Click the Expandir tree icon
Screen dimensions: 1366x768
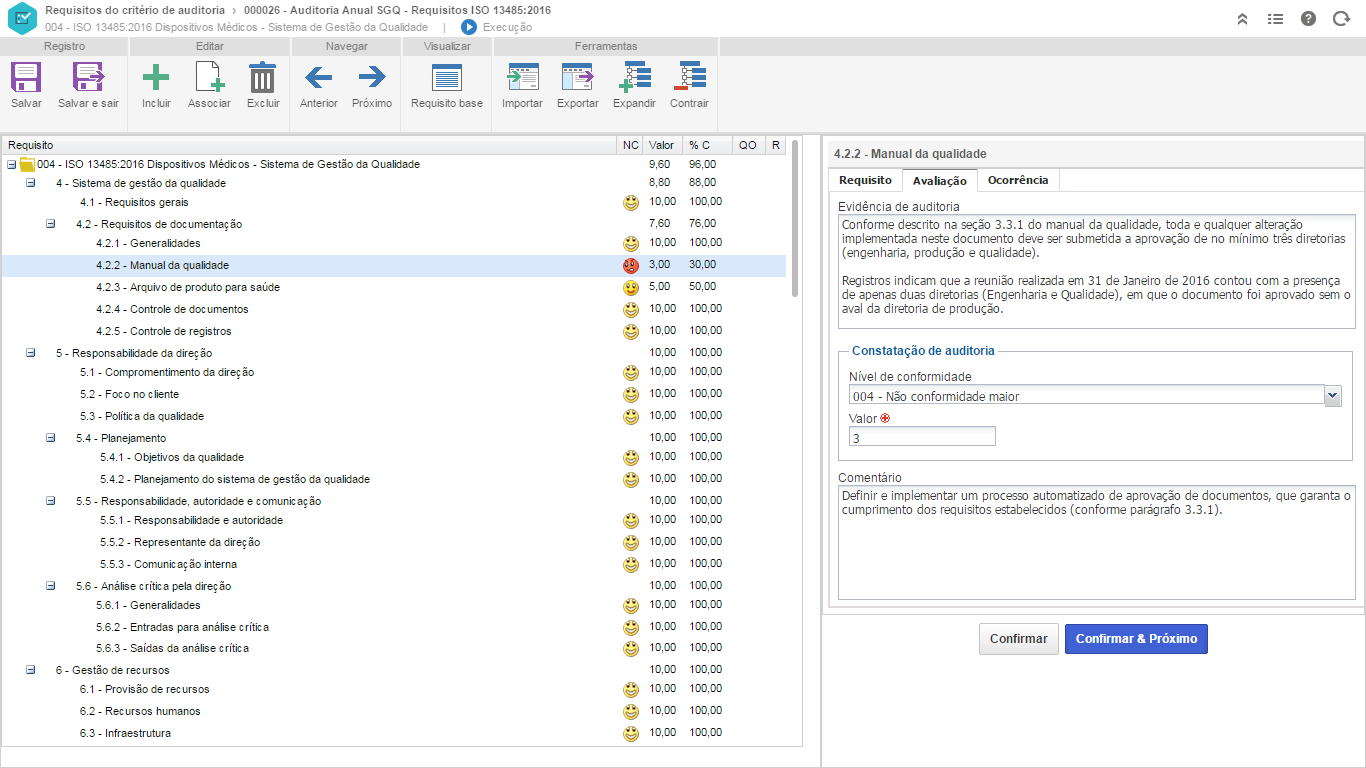(634, 79)
